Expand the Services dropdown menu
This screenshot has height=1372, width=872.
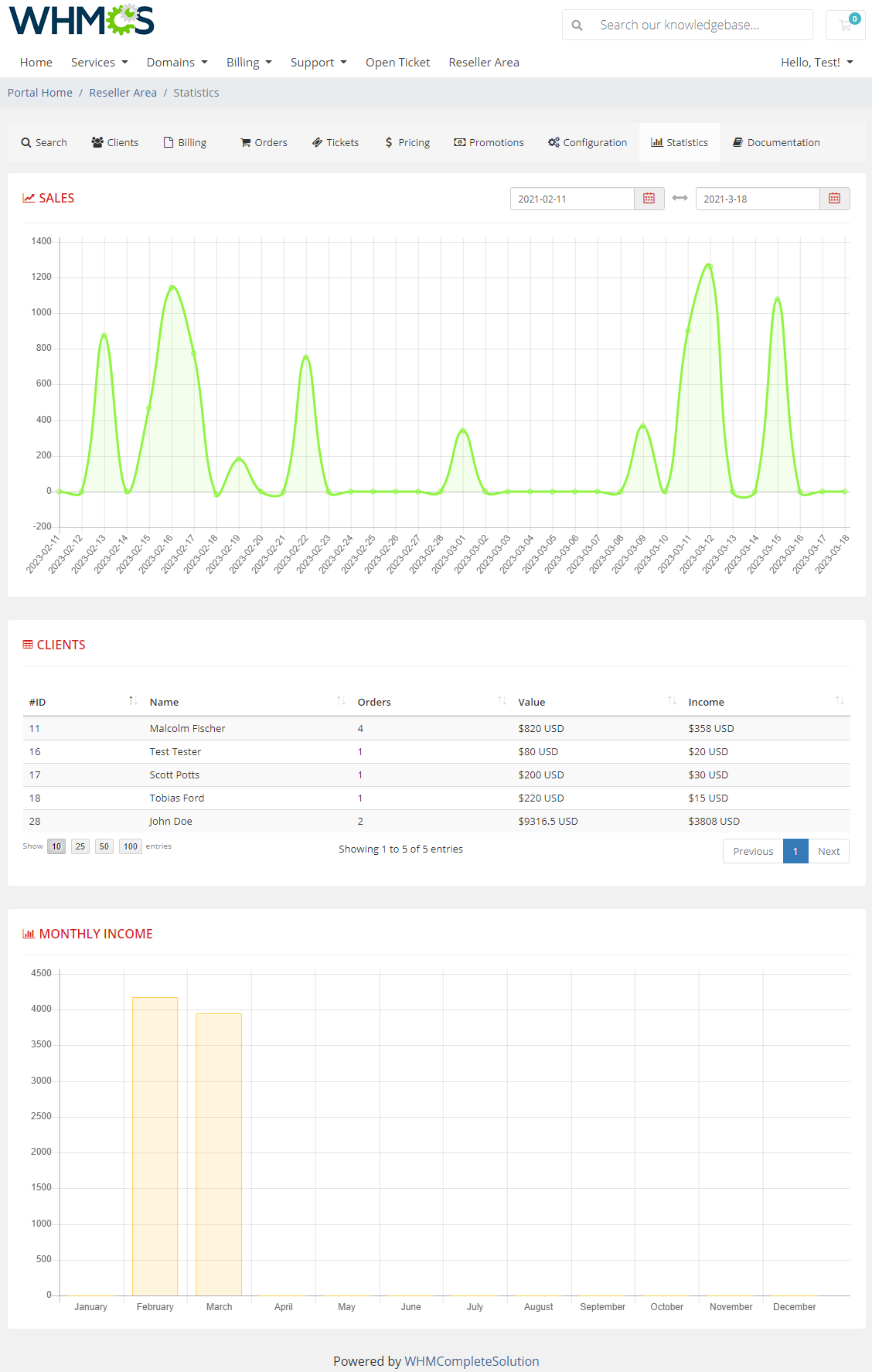click(99, 63)
